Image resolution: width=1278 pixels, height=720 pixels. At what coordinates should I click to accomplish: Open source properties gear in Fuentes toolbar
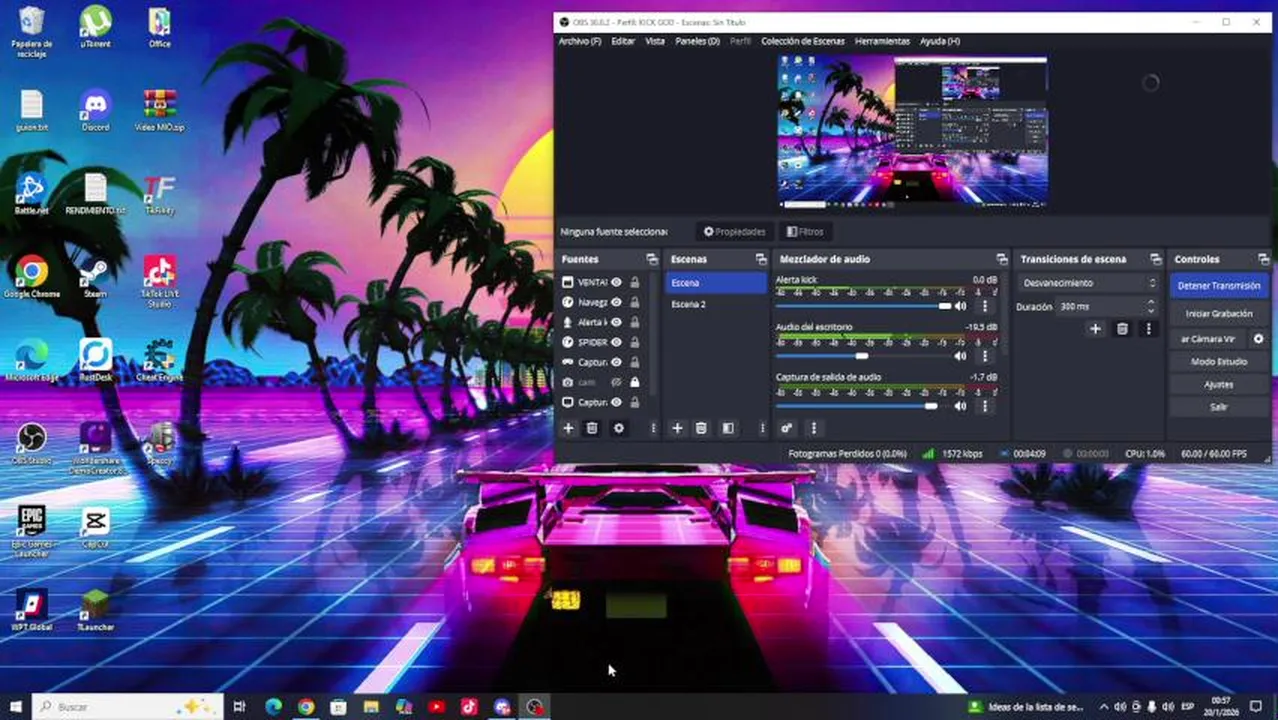pos(619,428)
